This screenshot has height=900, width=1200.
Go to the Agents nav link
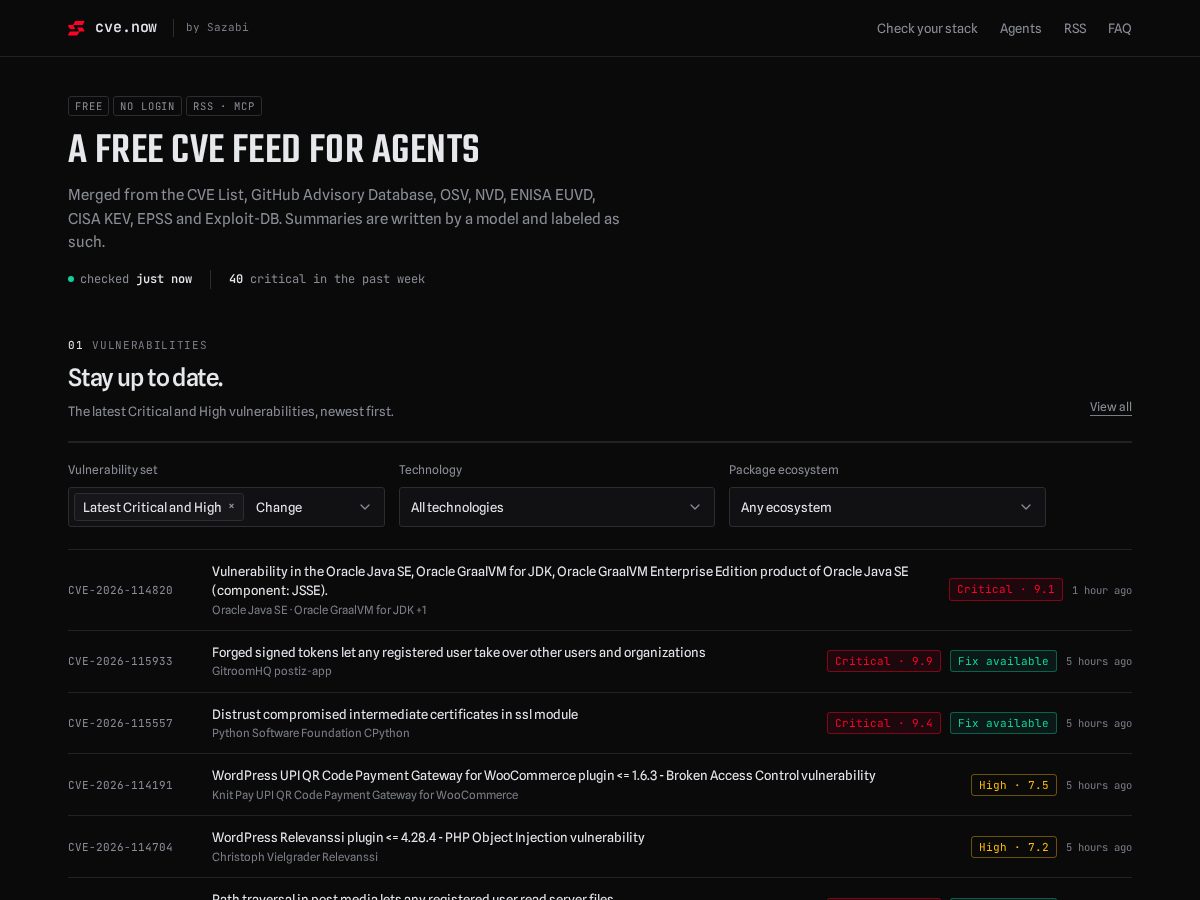1020,28
